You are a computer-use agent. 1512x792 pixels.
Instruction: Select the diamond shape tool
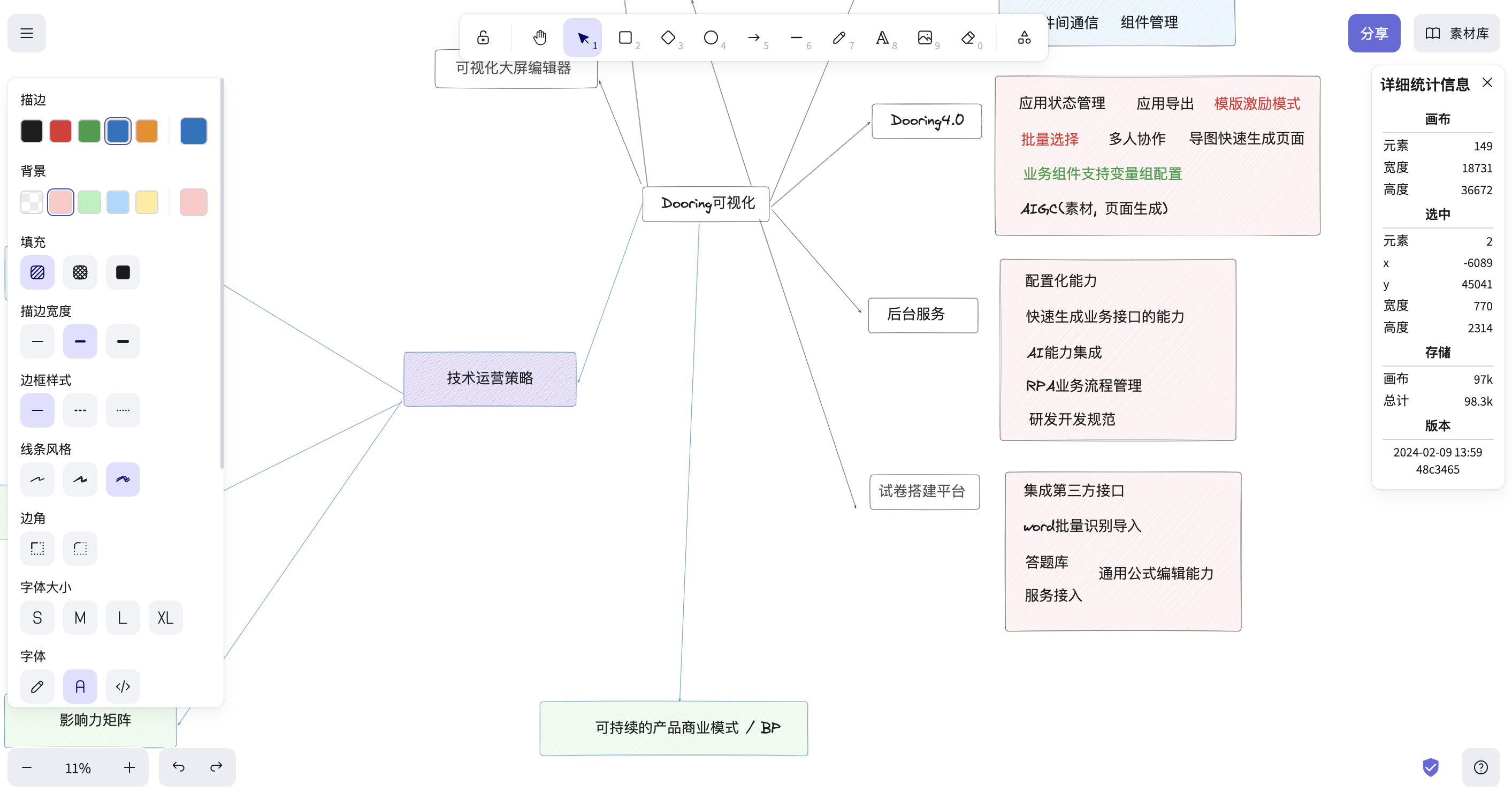(668, 37)
